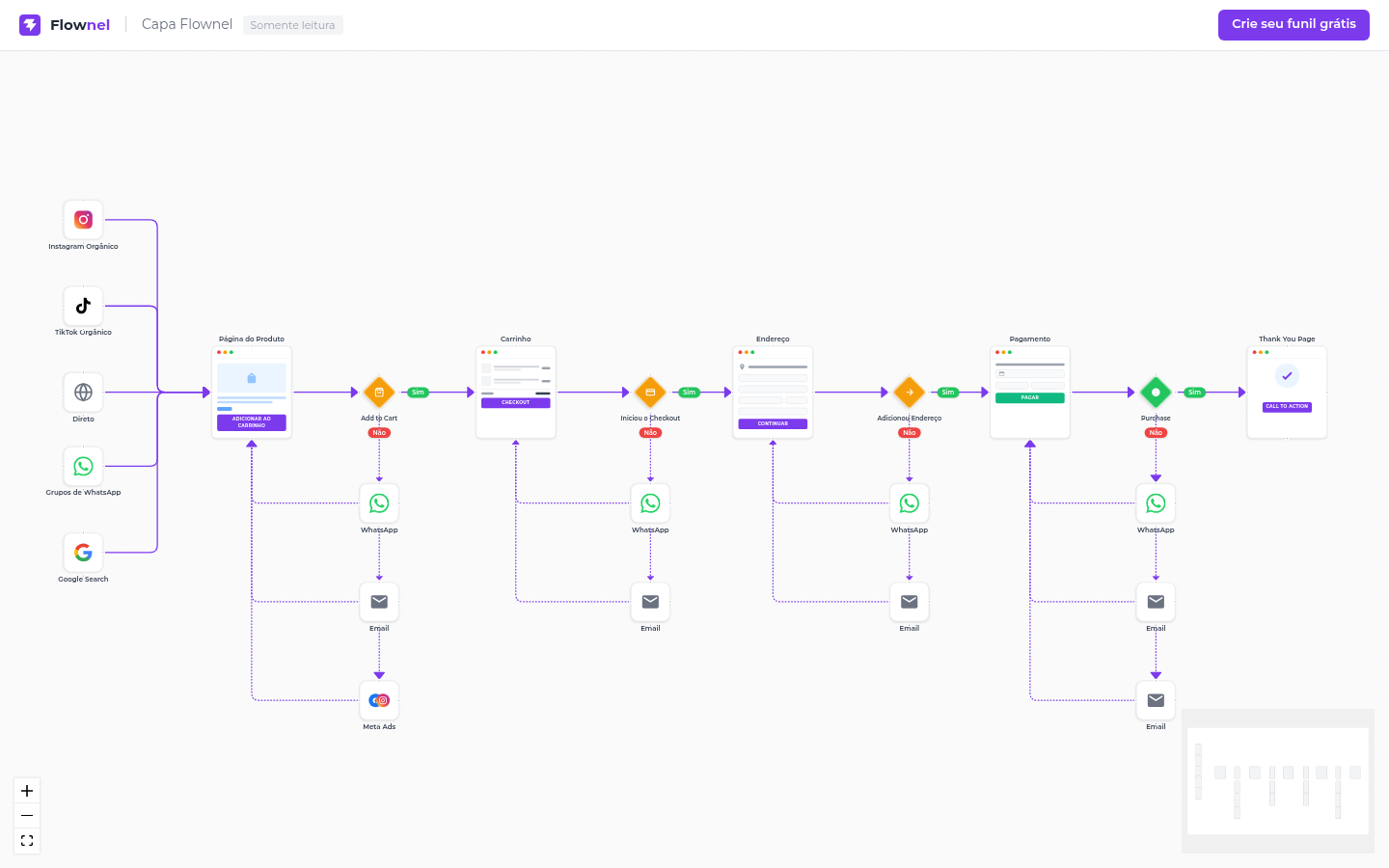Click the minimap overview panel
Screen dimensions: 1389x868
pyautogui.click(x=1278, y=781)
